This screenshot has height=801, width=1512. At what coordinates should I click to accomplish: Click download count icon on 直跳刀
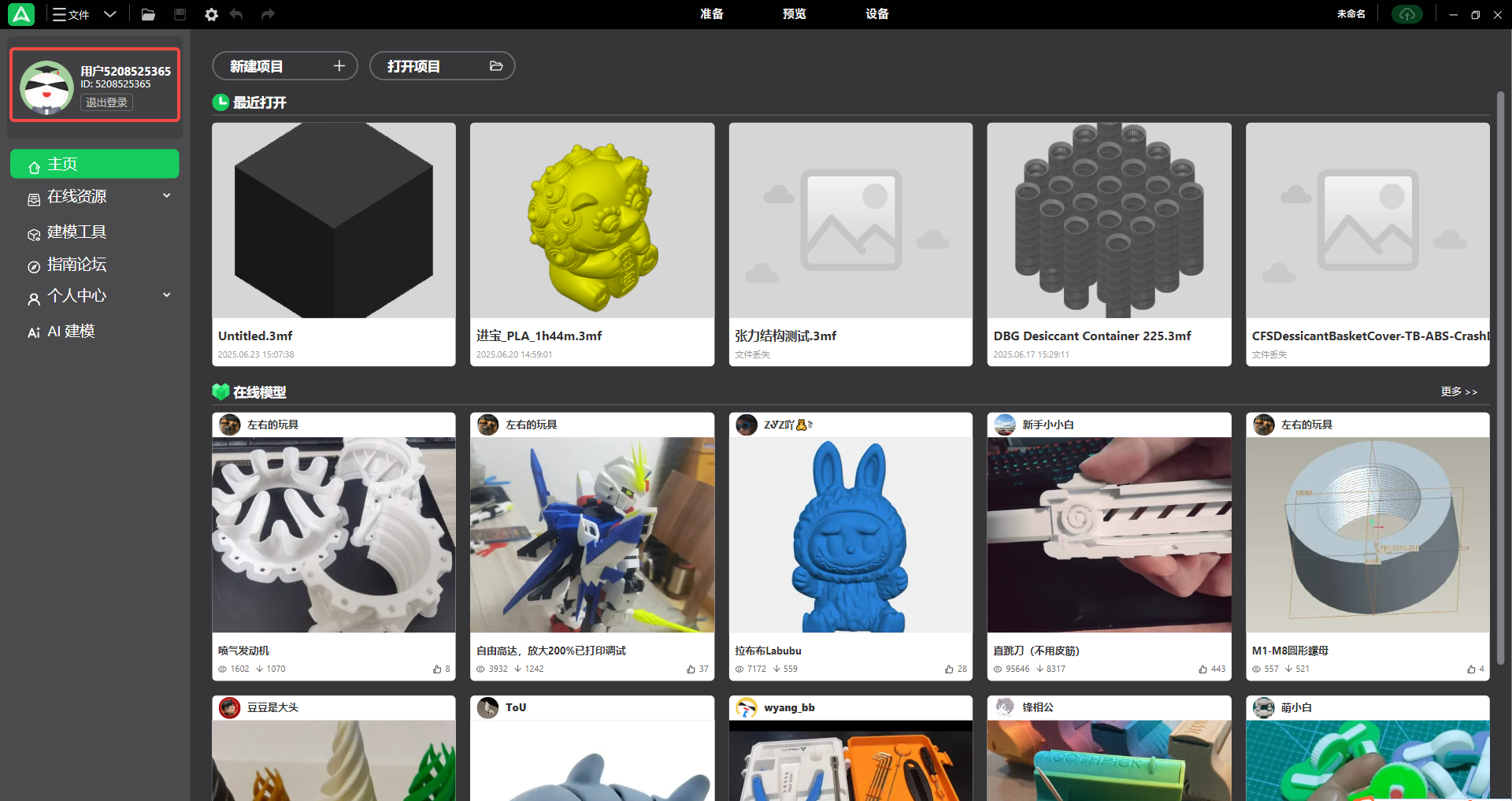pyautogui.click(x=1039, y=669)
